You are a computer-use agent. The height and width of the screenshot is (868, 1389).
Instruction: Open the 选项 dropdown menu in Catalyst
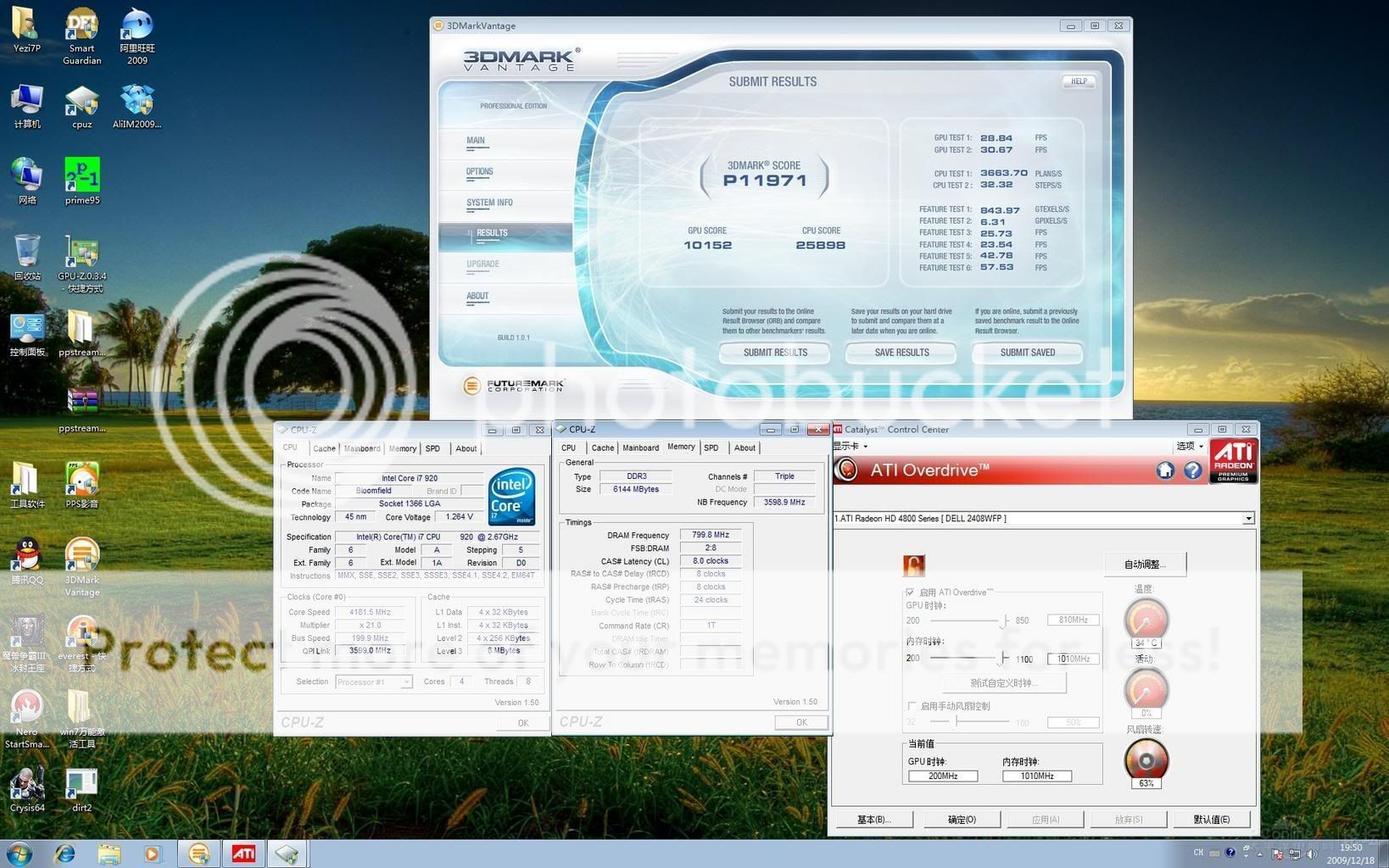1190,446
